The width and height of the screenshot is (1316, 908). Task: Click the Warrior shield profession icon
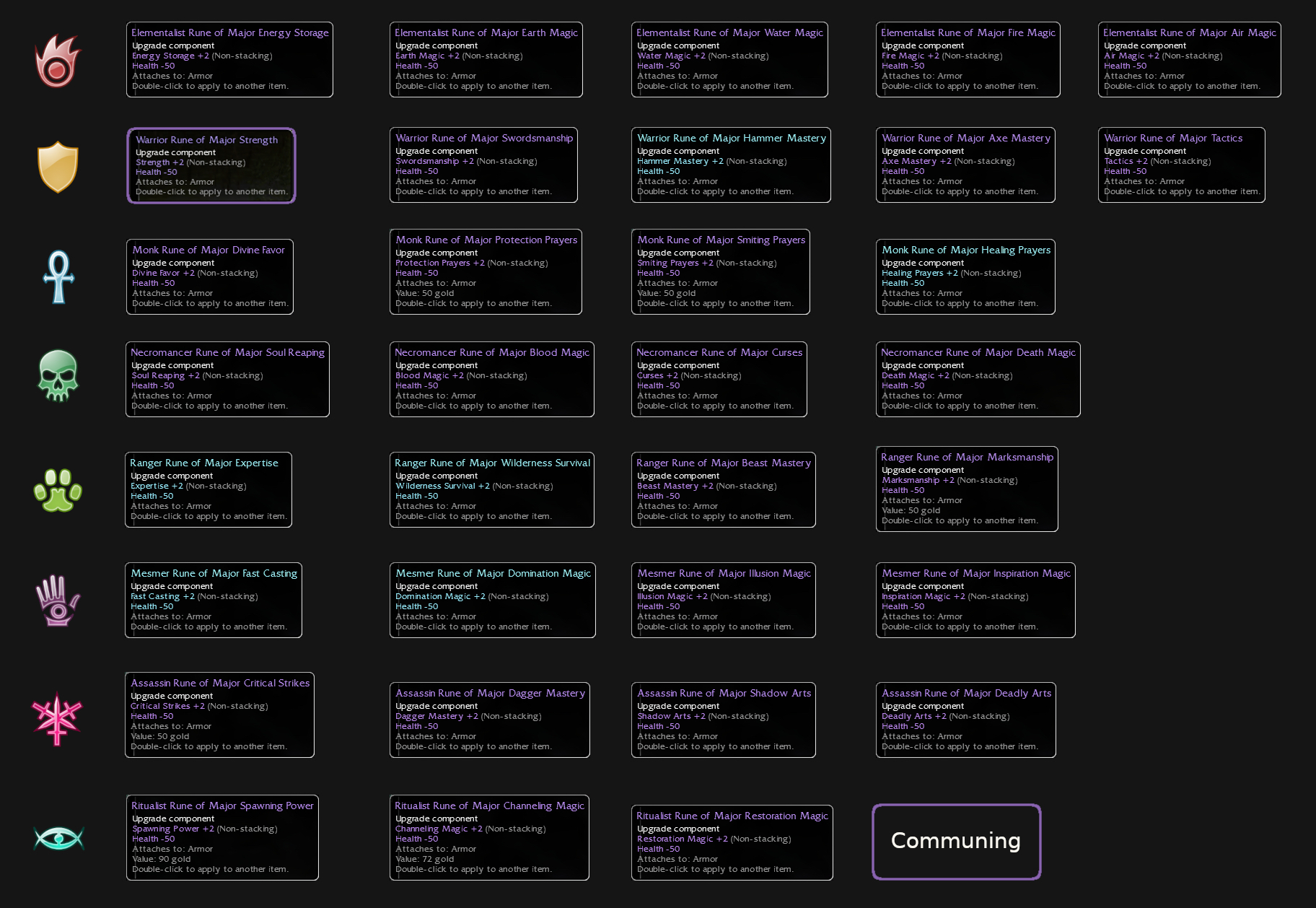tap(58, 167)
